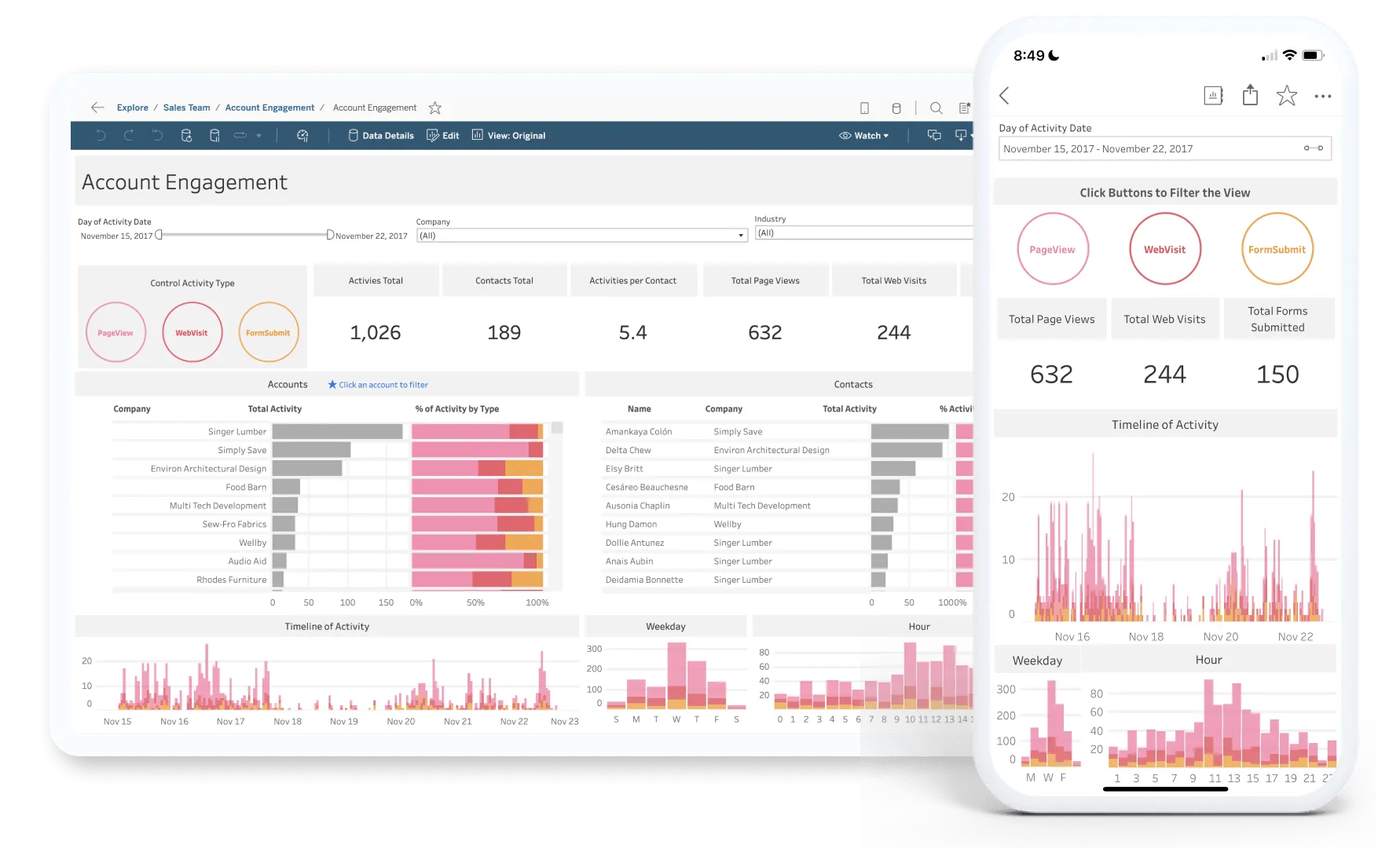This screenshot has height=860, width=1400.
Task: Click the Edit button in toolbar
Action: coord(443,136)
